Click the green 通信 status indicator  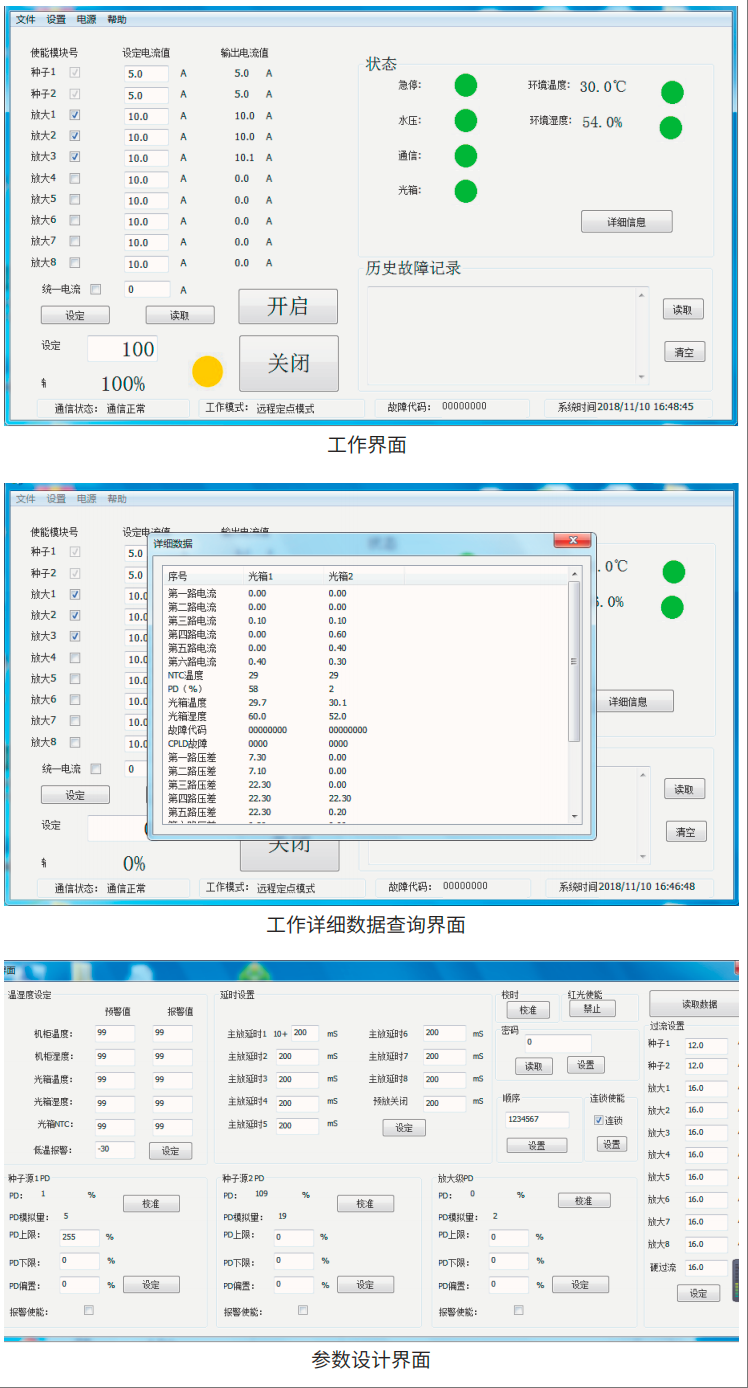pos(466,156)
